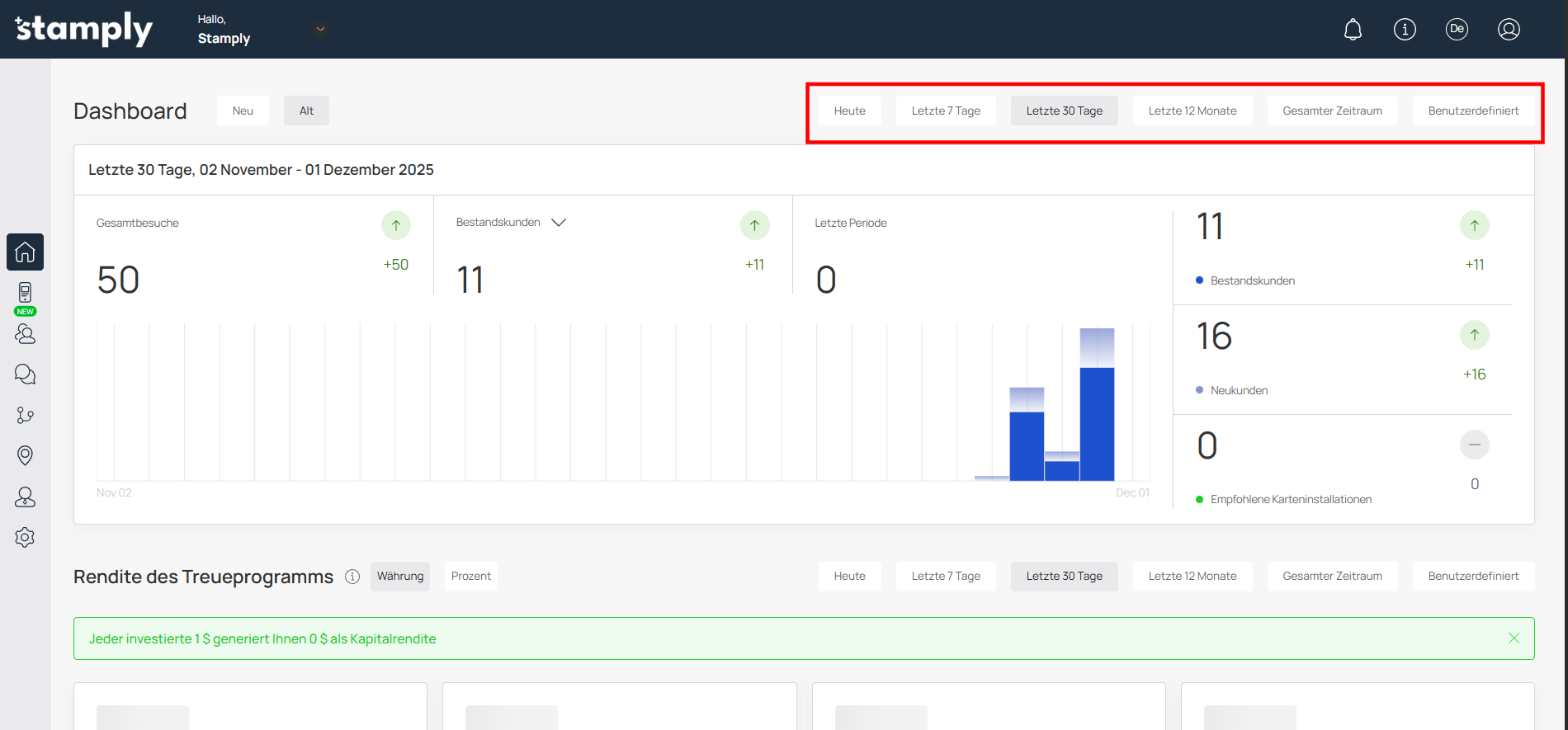Image resolution: width=1568 pixels, height=730 pixels.
Task: Expand the account dropdown next to Stamply
Action: [321, 30]
